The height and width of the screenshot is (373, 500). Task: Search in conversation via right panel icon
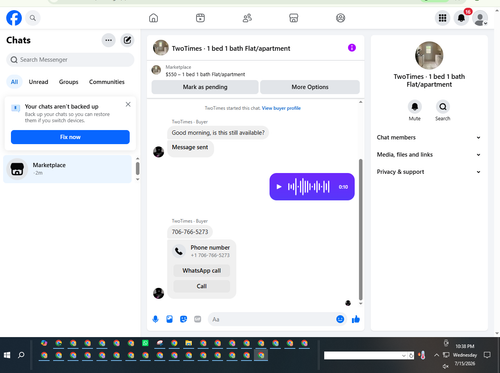click(x=443, y=107)
